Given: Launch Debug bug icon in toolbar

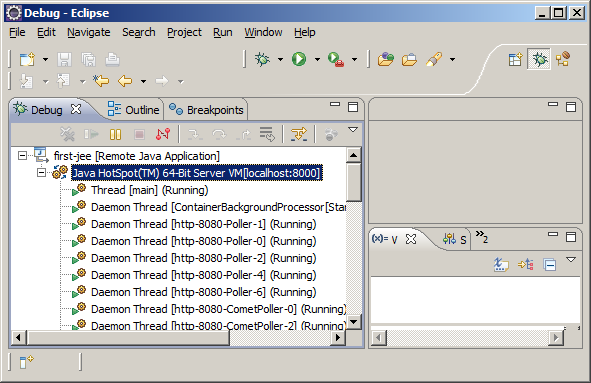Looking at the screenshot, I should click(262, 59).
